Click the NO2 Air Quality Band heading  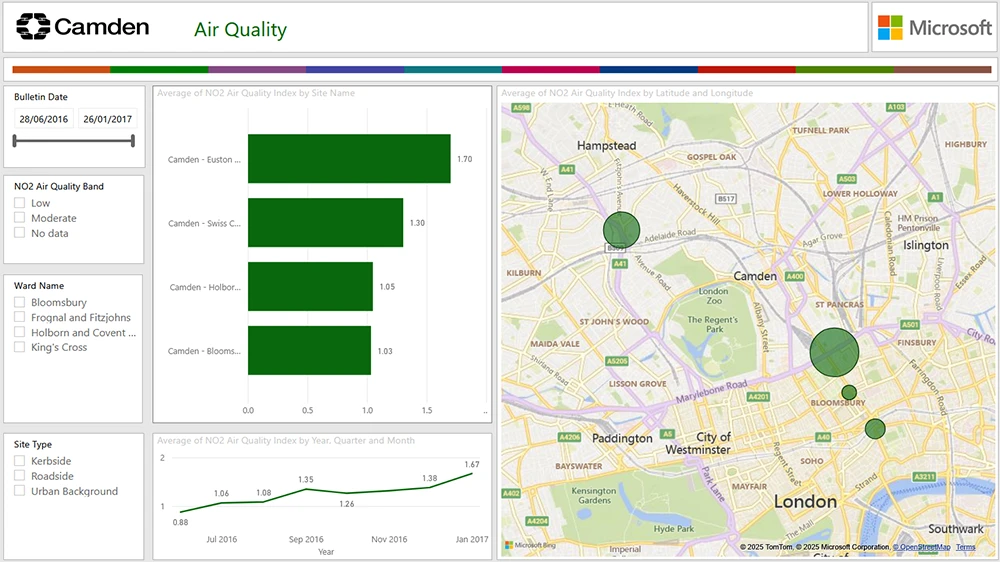(59, 186)
